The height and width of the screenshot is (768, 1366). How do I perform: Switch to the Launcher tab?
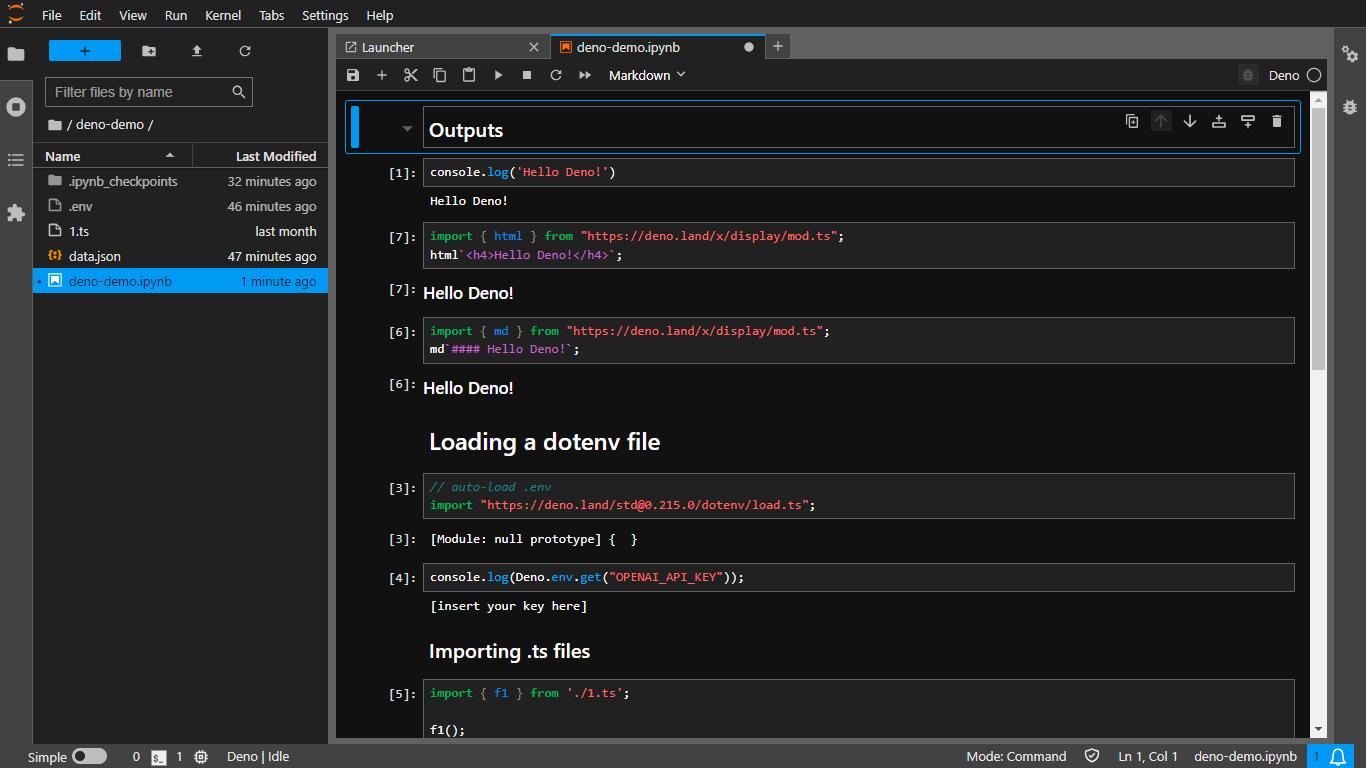pos(388,47)
